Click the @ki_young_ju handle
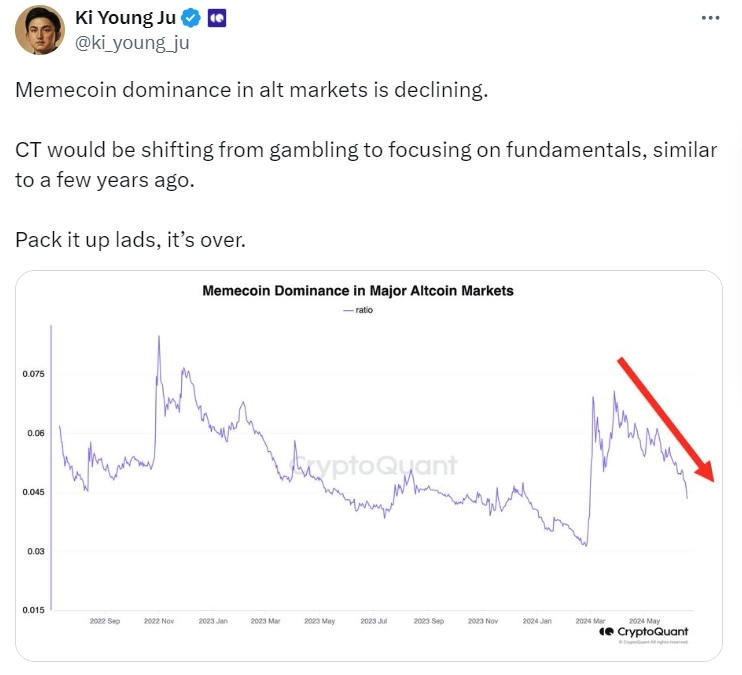Viewport: 742px width, 675px height. pyautogui.click(x=132, y=42)
